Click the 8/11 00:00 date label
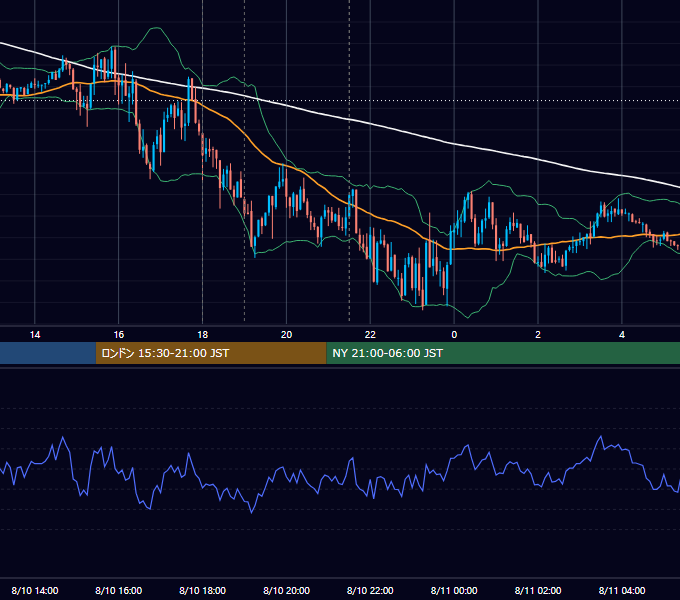 [x=454, y=590]
